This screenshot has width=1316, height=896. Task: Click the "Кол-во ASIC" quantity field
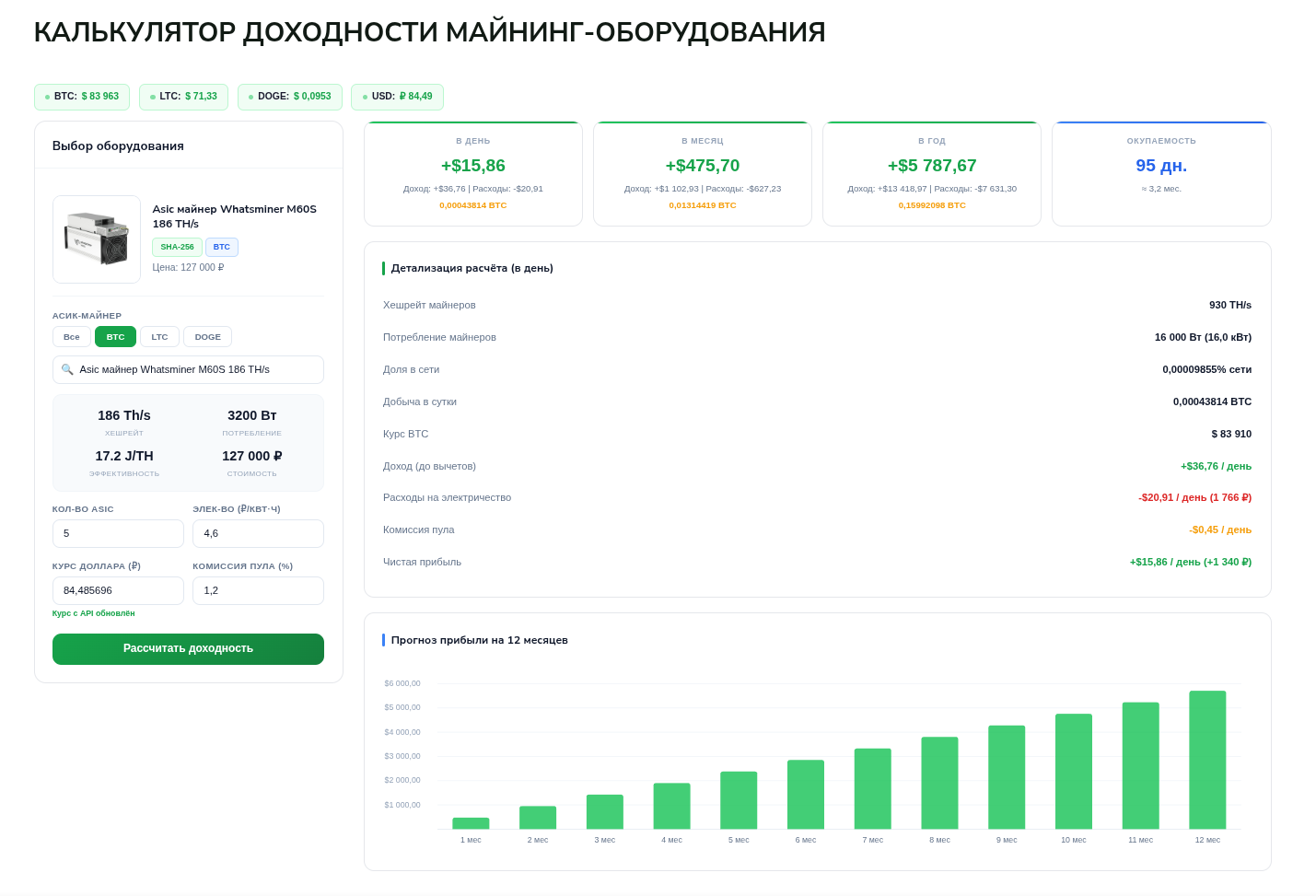[x=118, y=533]
